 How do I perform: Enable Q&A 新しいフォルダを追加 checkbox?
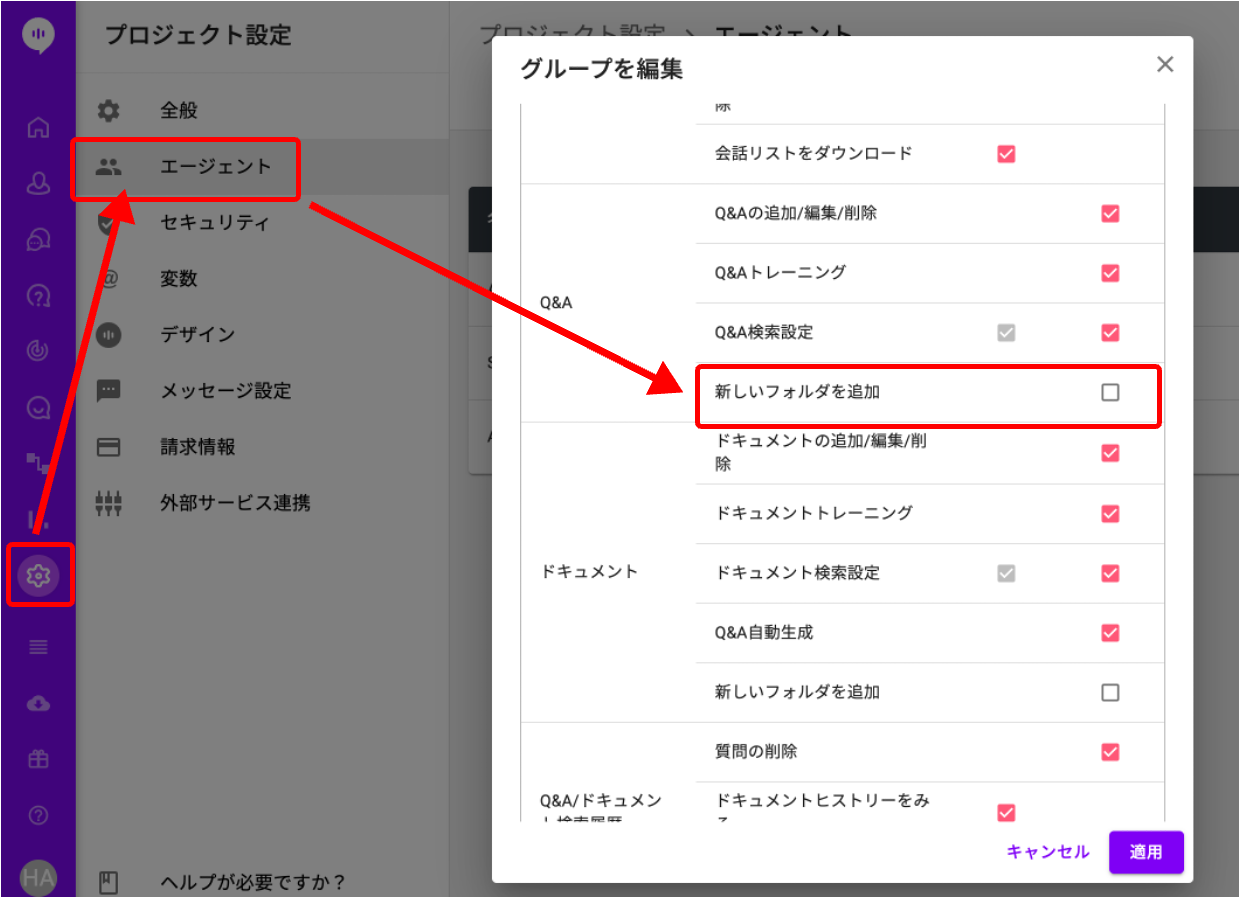(1110, 393)
